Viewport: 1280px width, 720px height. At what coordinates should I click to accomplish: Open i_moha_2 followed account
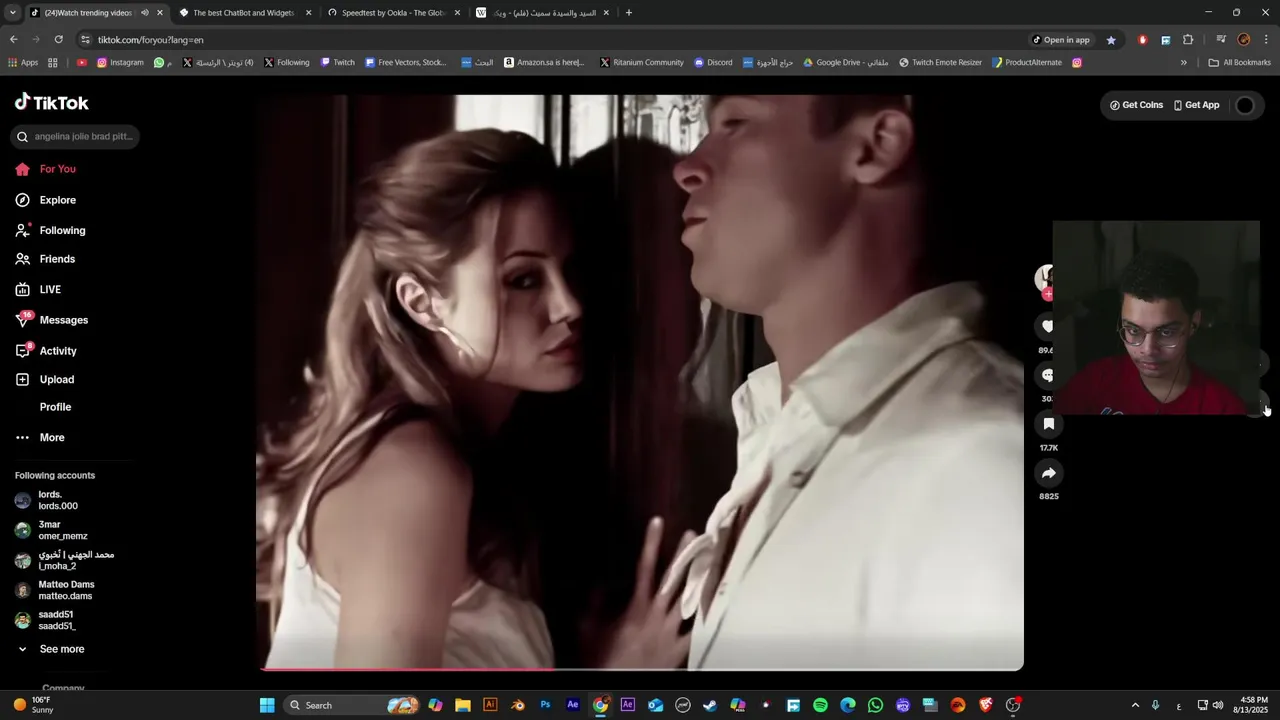pyautogui.click(x=64, y=560)
